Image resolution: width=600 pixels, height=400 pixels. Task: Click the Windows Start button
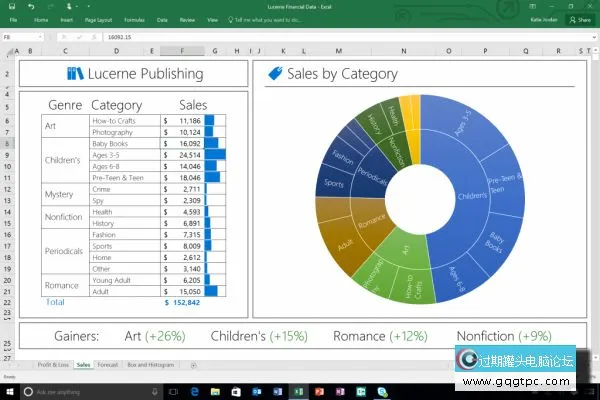click(x=8, y=390)
